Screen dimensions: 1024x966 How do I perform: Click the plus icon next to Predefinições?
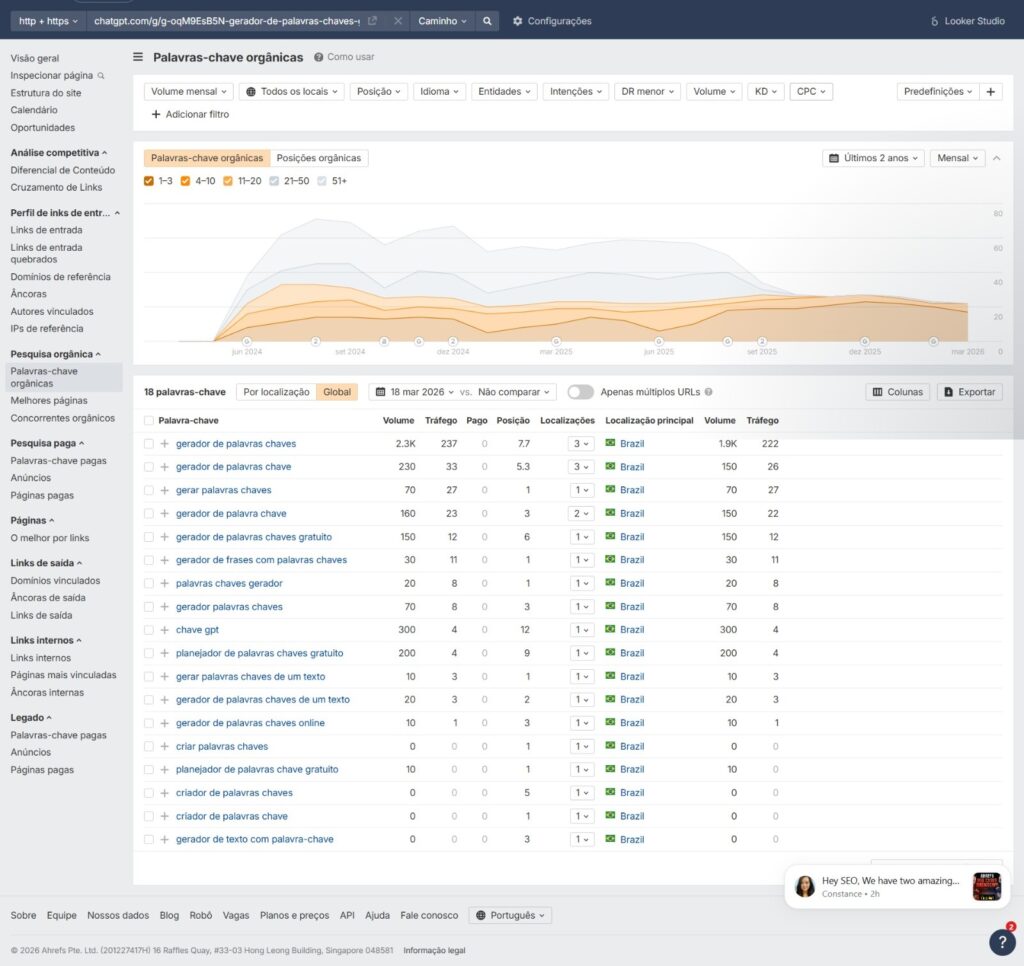coord(990,92)
